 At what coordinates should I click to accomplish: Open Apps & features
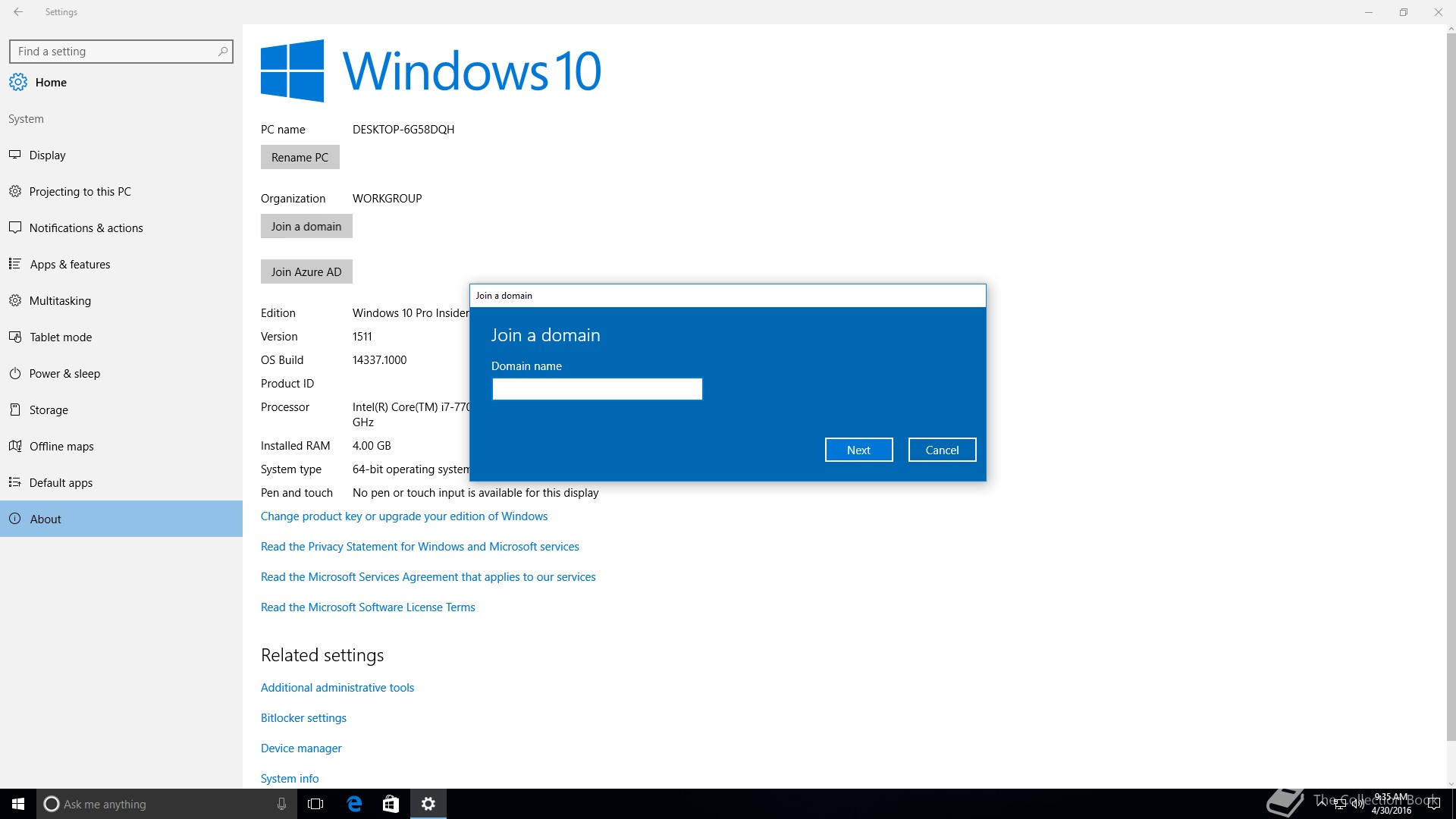(121, 264)
